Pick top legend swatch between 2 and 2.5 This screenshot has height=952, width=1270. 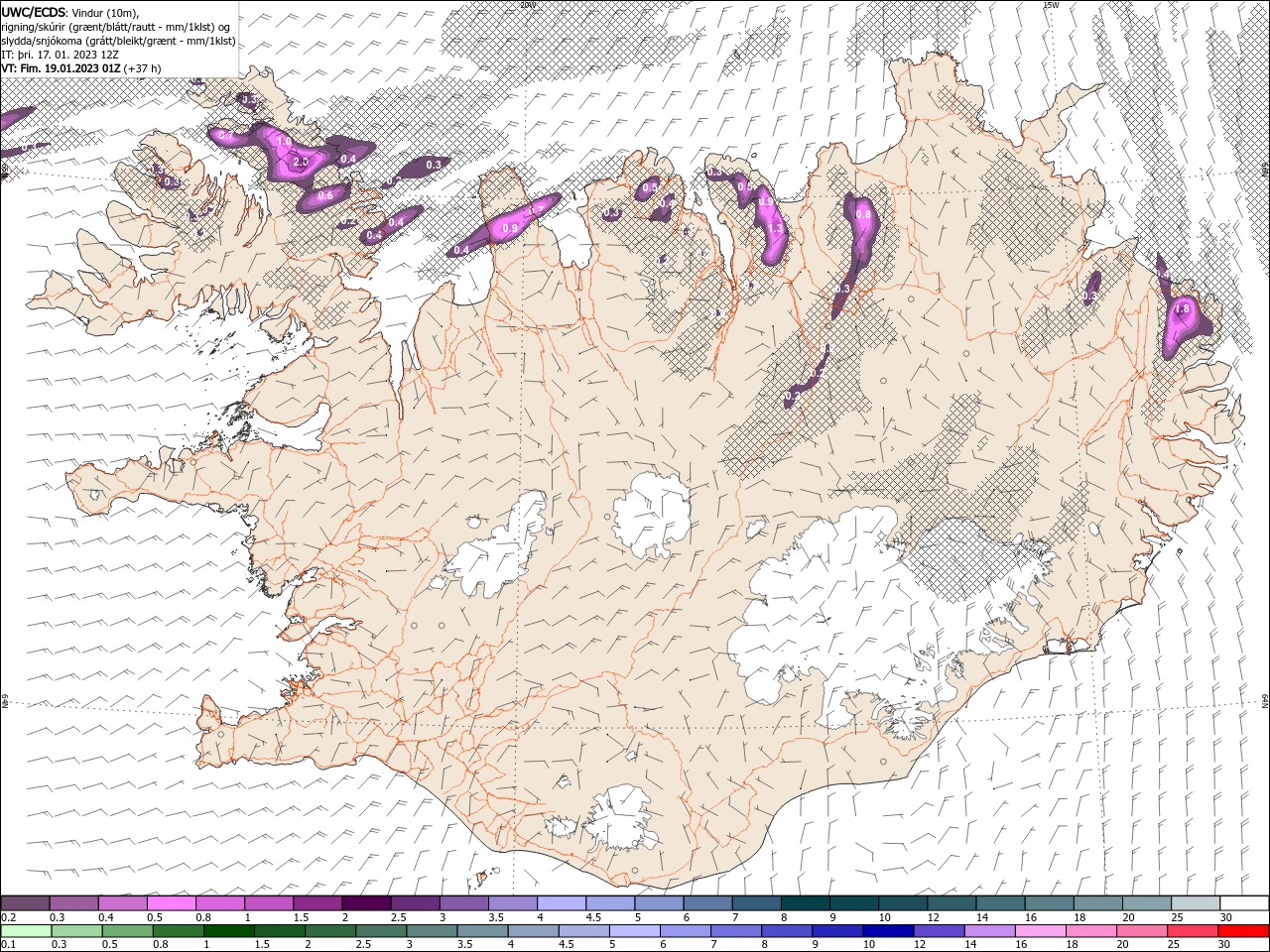point(365,902)
